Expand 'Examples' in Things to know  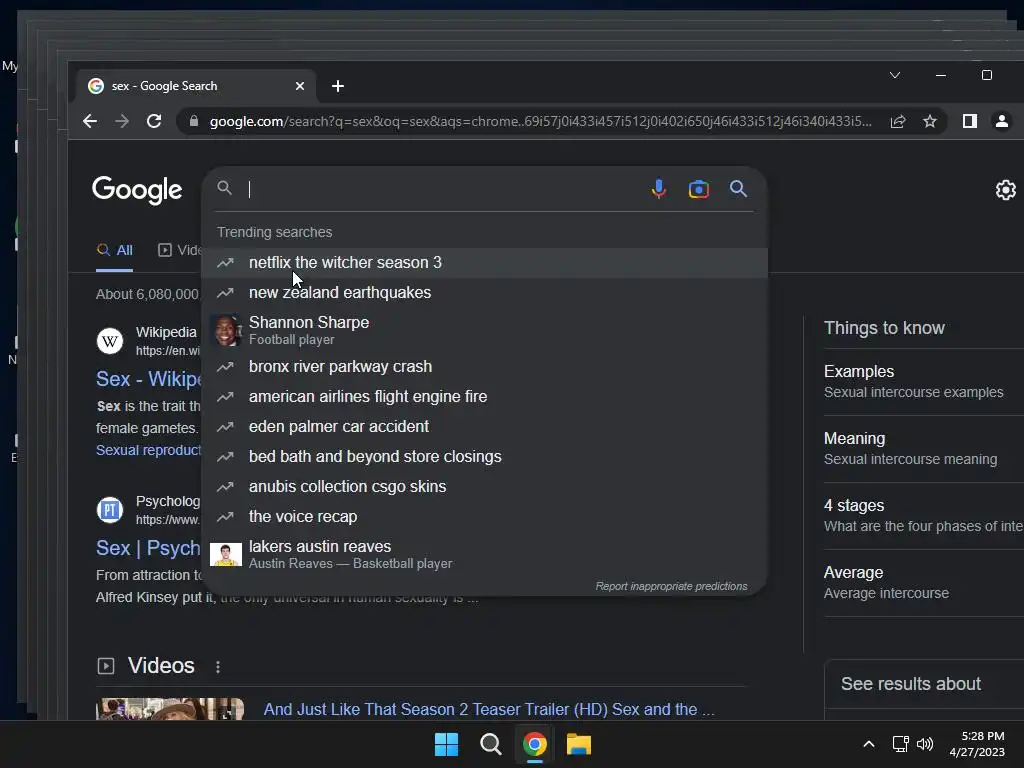point(923,381)
